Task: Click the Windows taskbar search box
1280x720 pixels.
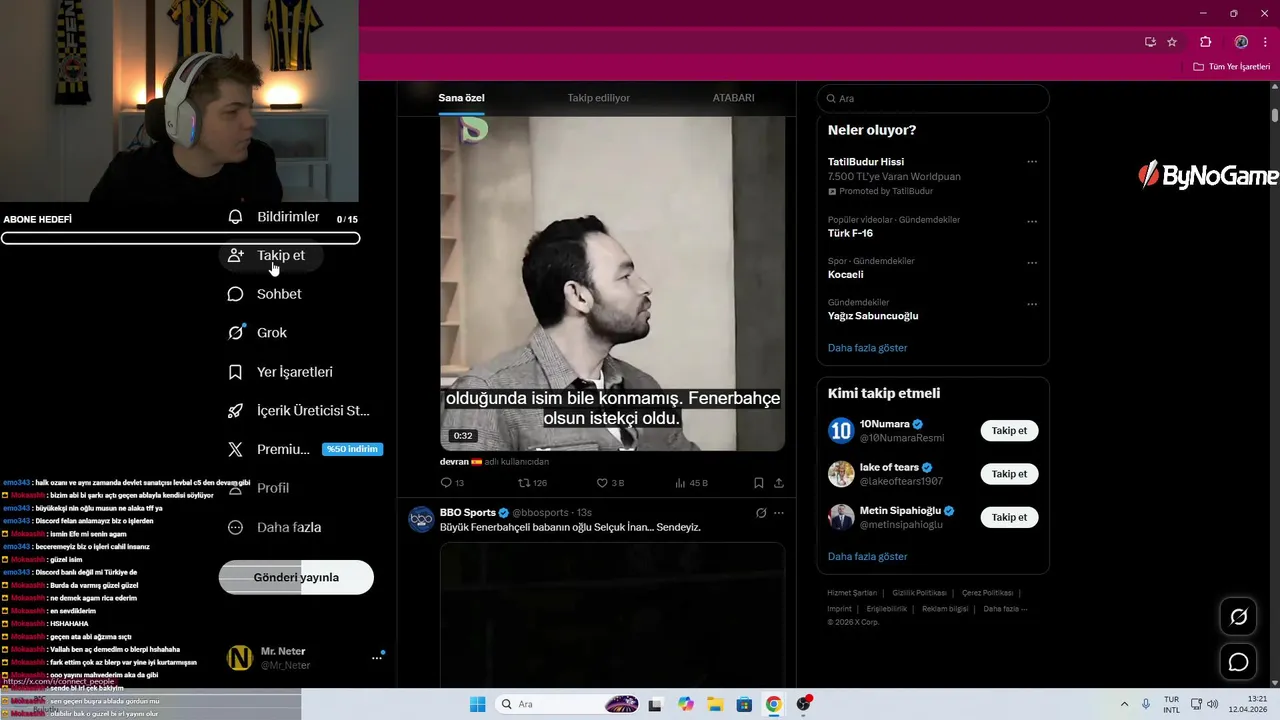Action: tap(566, 704)
